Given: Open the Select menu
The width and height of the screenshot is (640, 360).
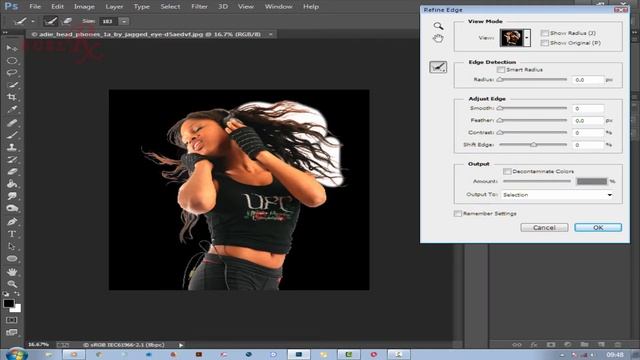Looking at the screenshot, I should (x=170, y=7).
